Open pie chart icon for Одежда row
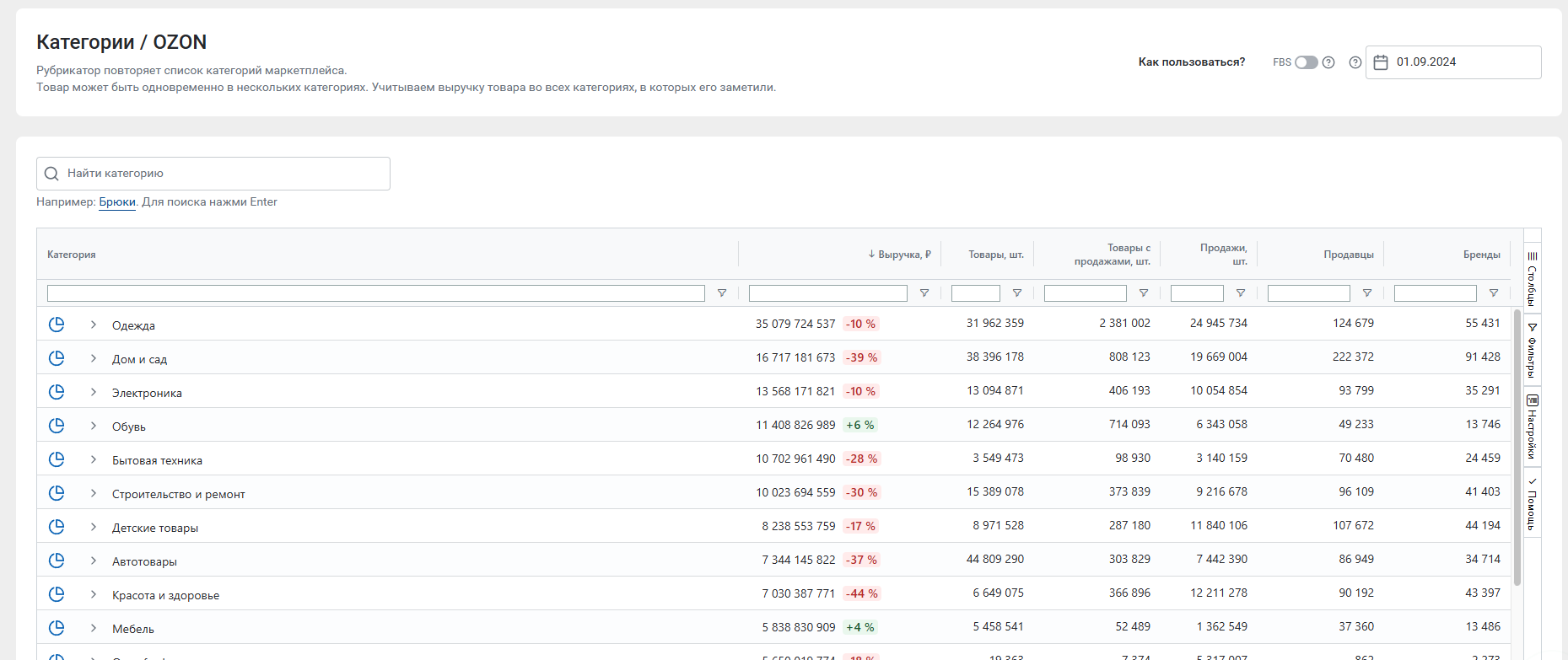The height and width of the screenshot is (660, 1568). click(57, 325)
